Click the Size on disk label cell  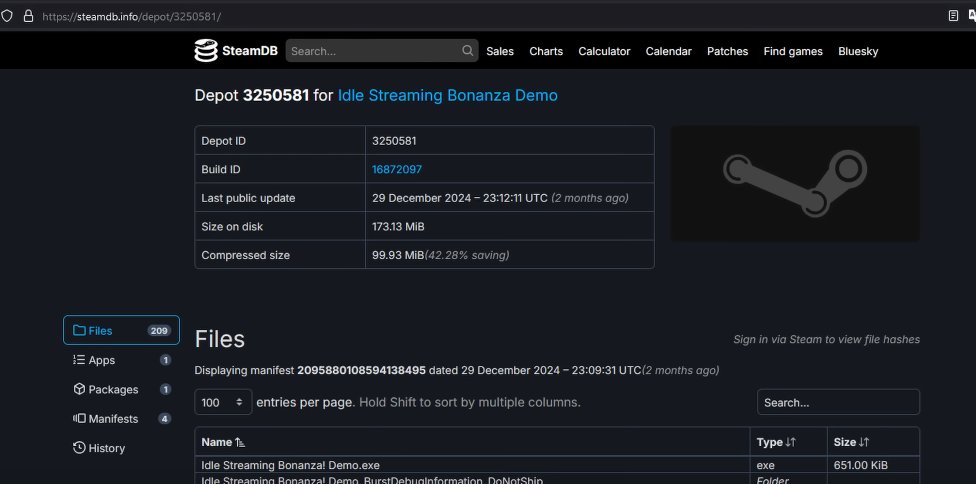280,226
